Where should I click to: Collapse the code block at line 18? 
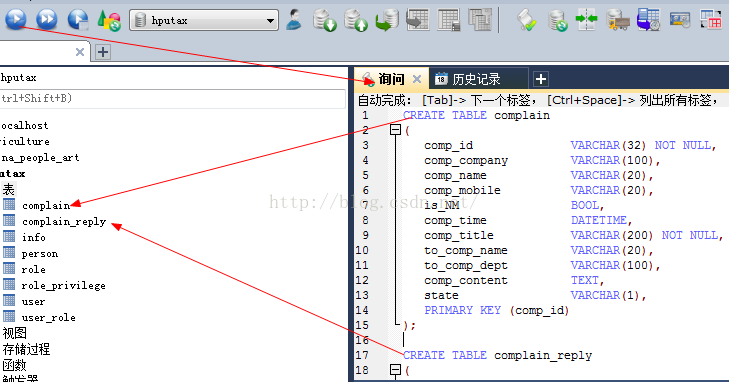pos(395,370)
